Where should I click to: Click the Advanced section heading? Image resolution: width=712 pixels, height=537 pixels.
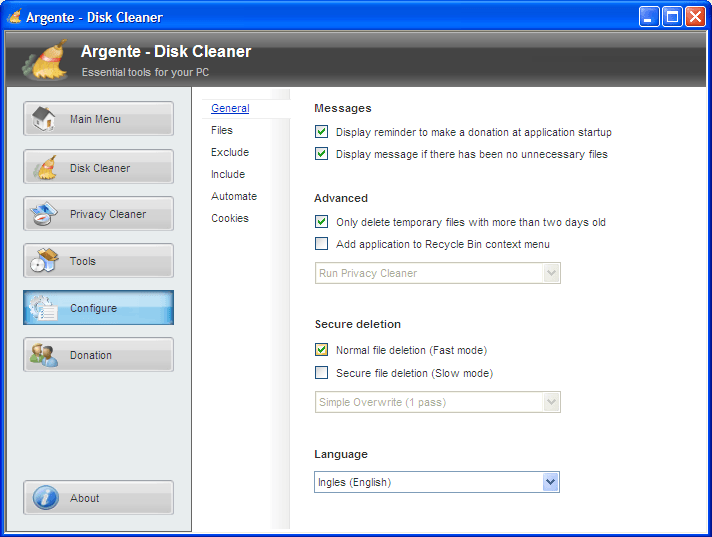tap(341, 198)
